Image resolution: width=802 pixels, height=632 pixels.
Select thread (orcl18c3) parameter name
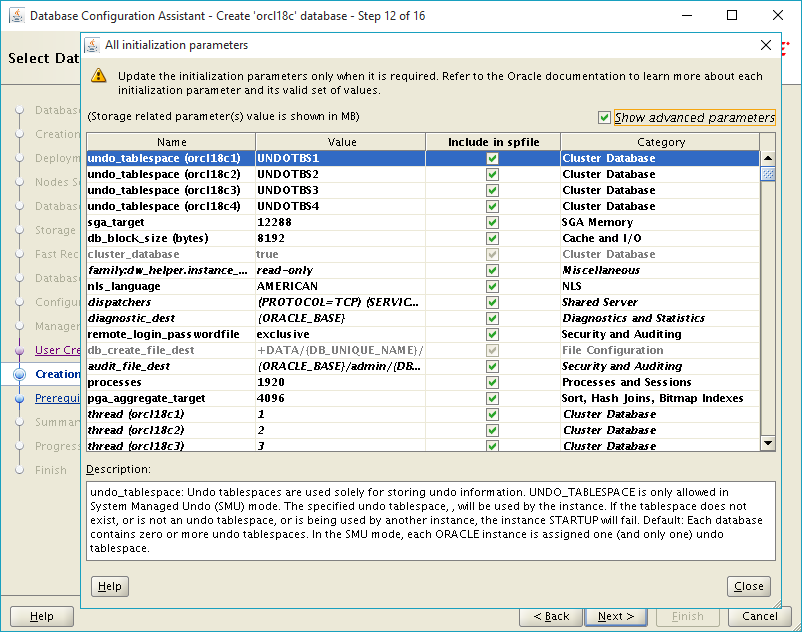pos(171,445)
